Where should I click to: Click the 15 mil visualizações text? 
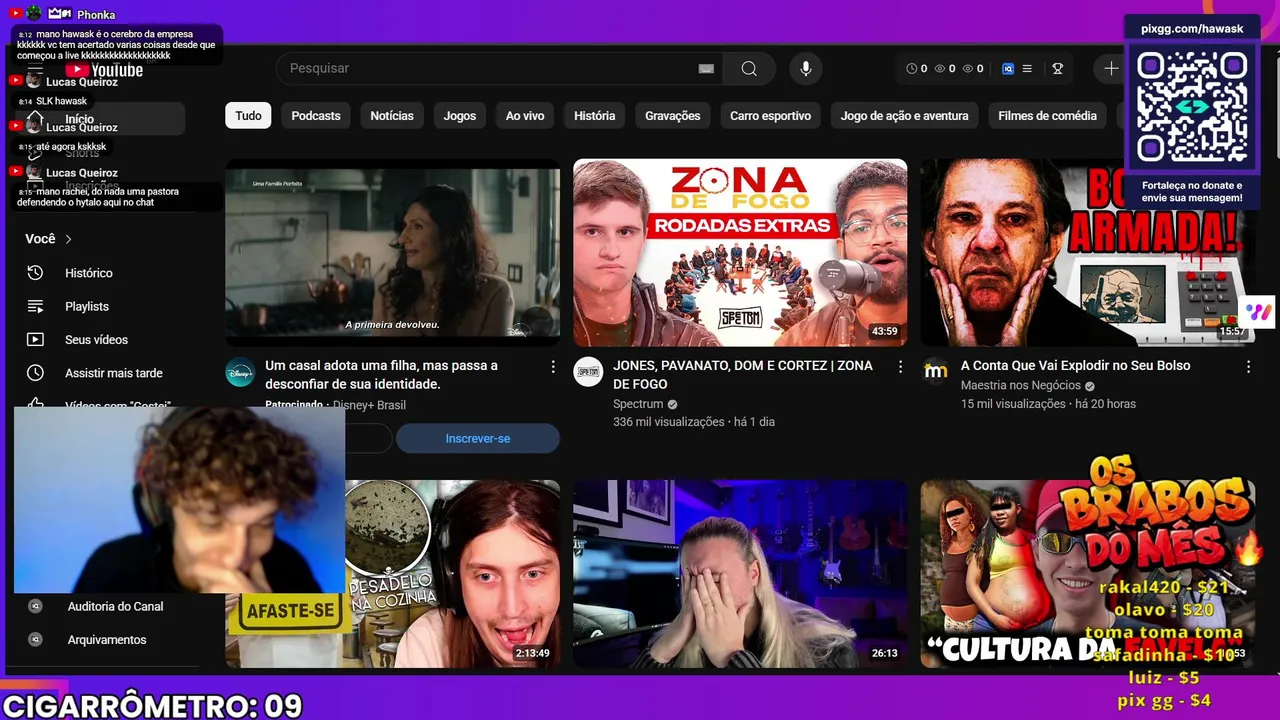click(x=1013, y=404)
